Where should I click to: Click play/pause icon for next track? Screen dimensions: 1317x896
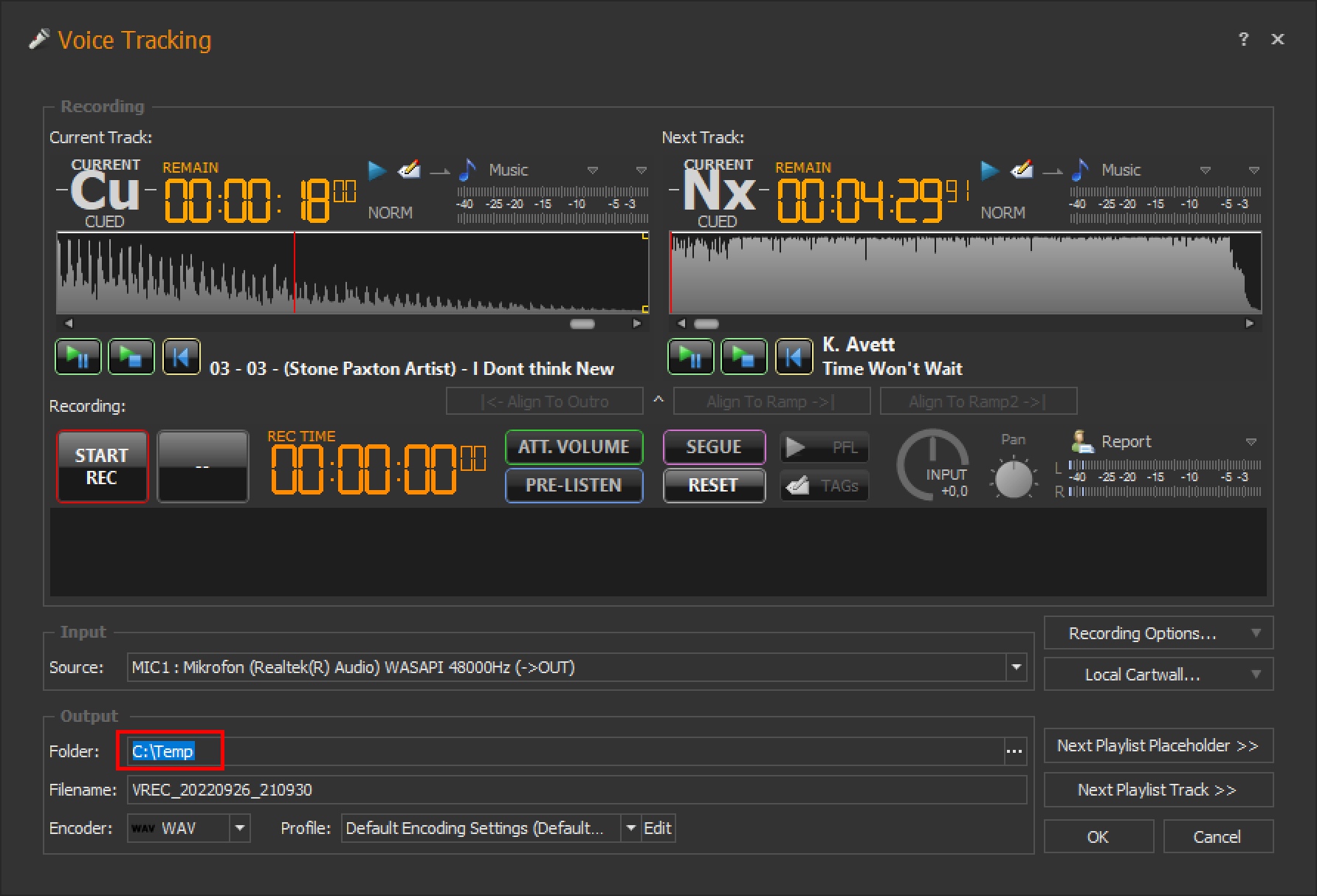tap(691, 357)
